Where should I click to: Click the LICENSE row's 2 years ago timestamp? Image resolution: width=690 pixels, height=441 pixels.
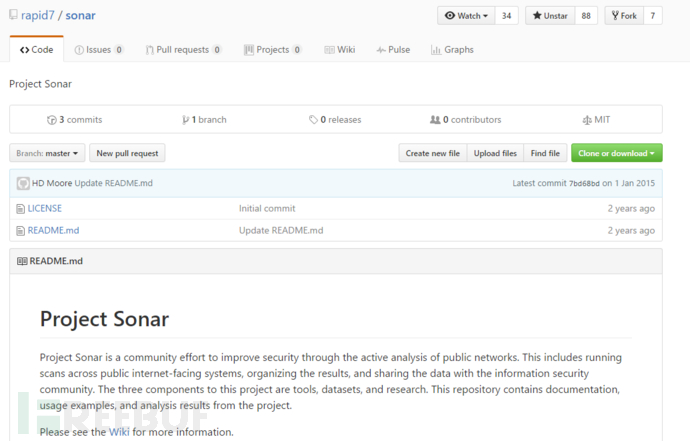pyautogui.click(x=631, y=209)
